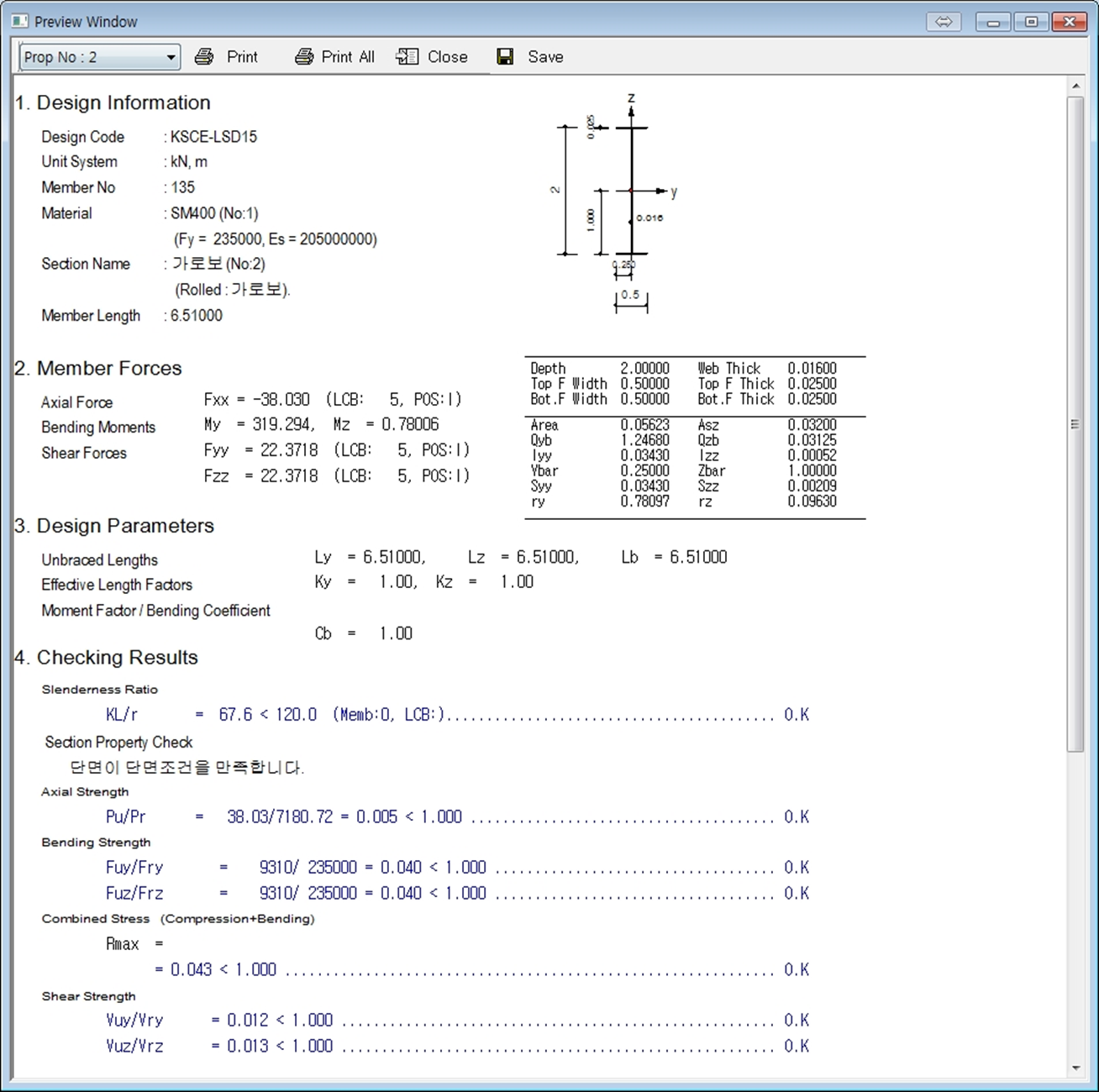Click the I-beam section diagram
The height and width of the screenshot is (1092, 1099).
622,202
